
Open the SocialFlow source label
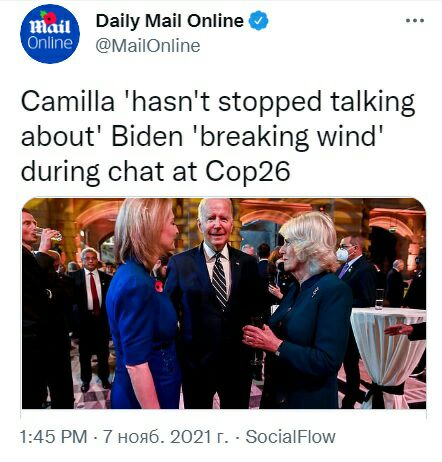click(290, 437)
